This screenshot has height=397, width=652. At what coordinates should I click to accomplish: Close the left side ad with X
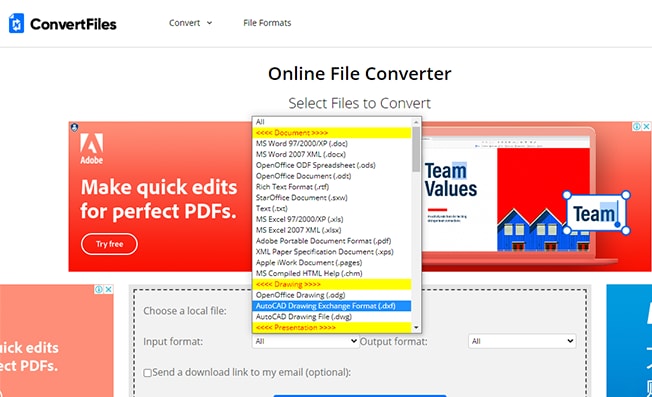coord(109,289)
